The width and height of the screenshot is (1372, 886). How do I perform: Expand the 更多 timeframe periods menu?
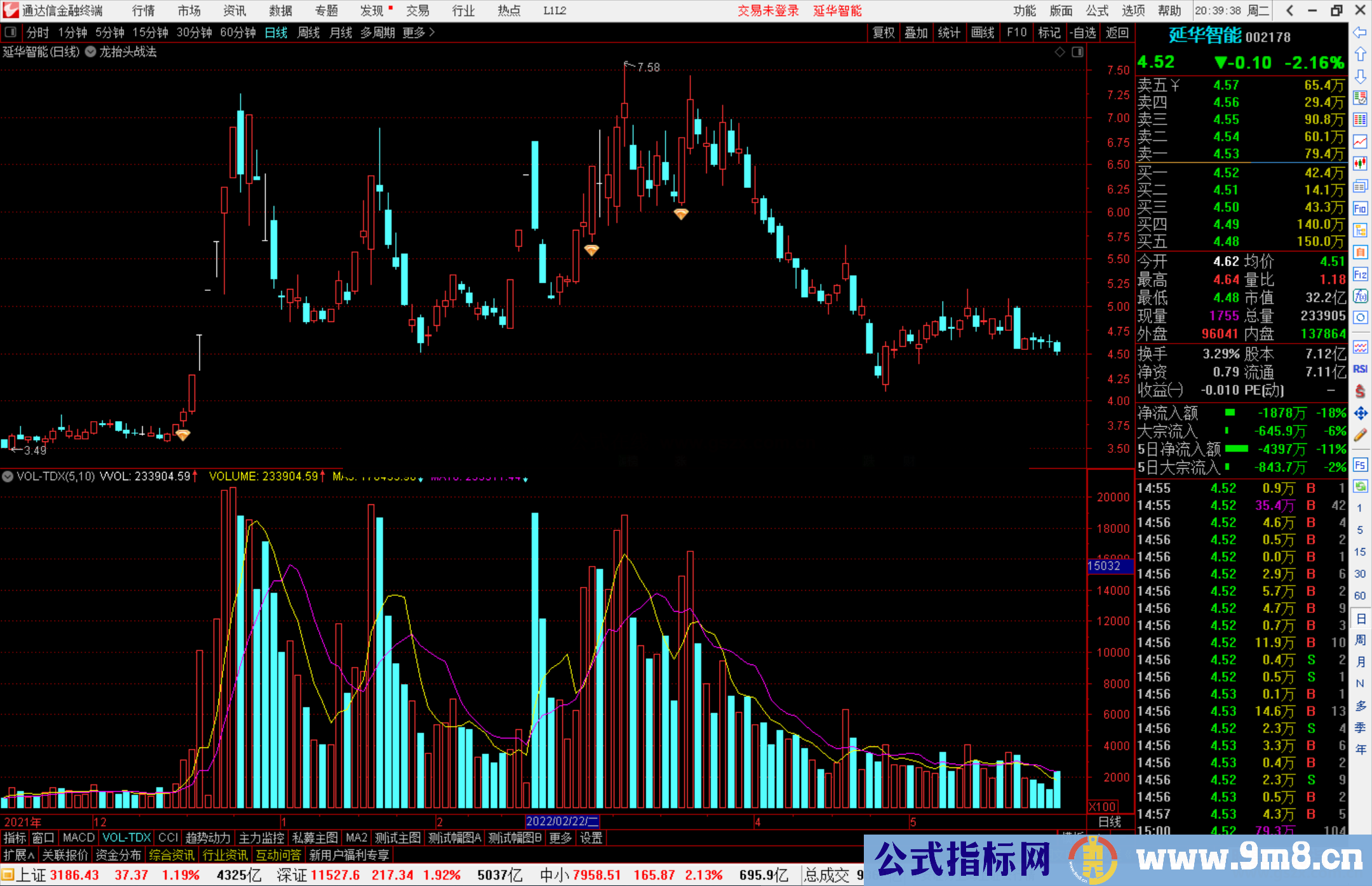click(x=419, y=32)
